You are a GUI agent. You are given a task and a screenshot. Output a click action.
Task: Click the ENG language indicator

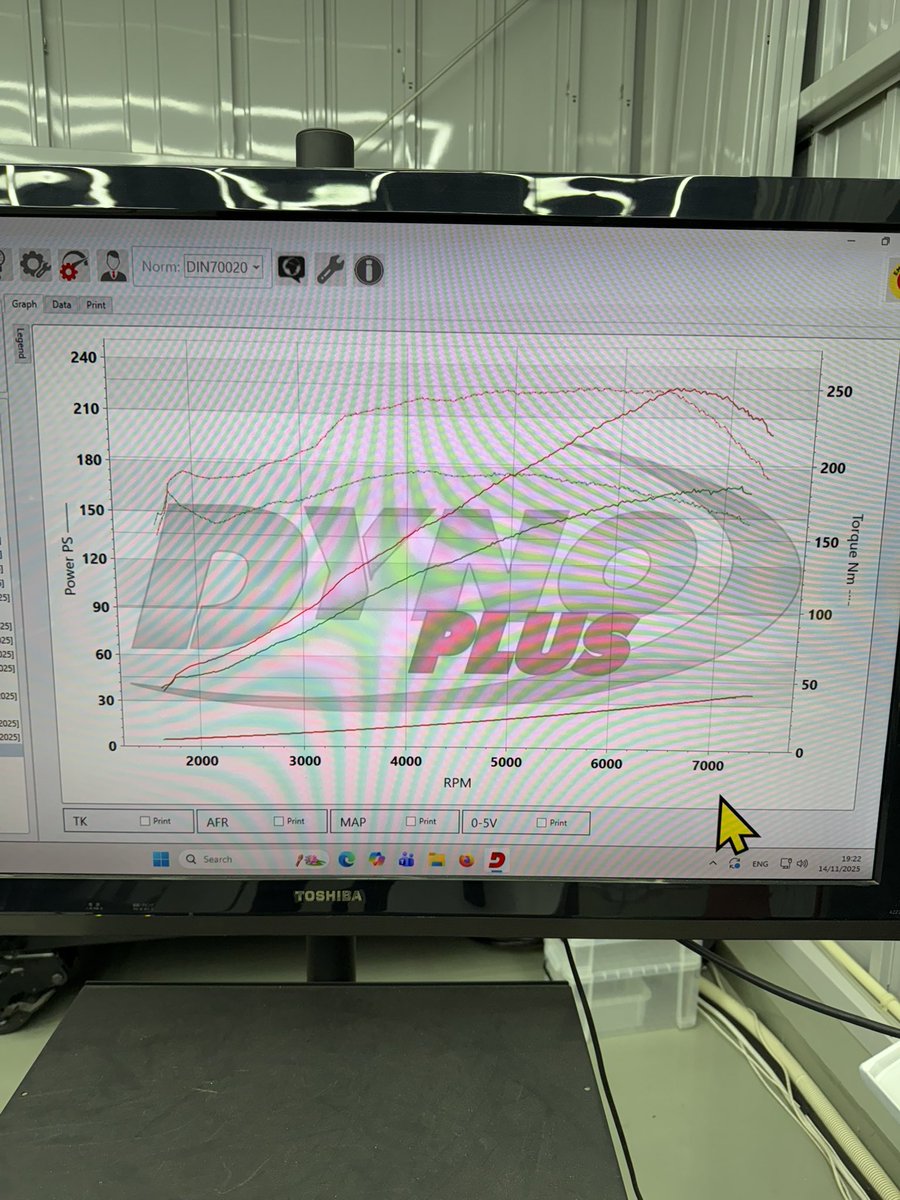760,864
